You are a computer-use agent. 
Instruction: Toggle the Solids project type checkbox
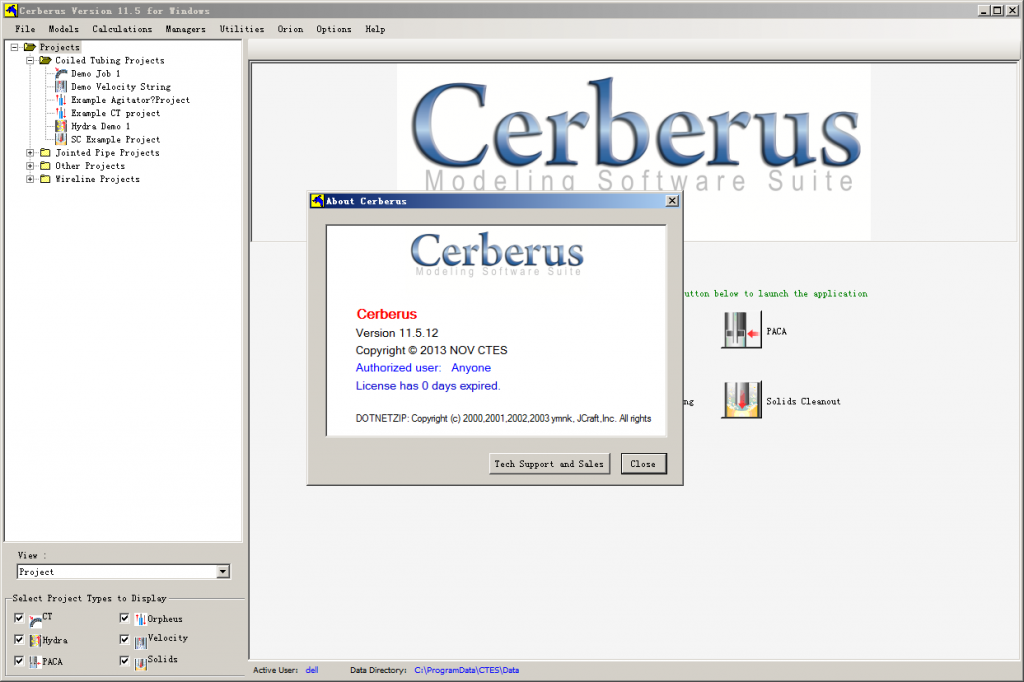pyautogui.click(x=124, y=660)
